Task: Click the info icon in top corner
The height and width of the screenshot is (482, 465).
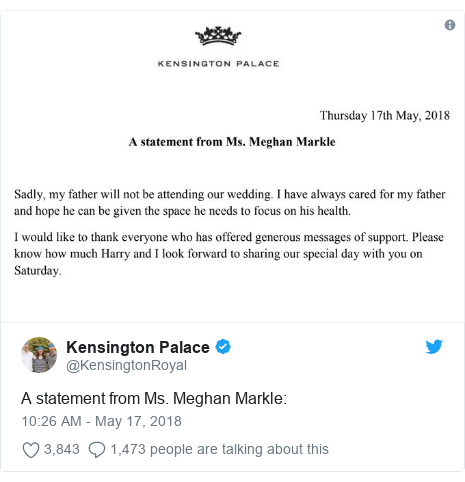Action: pyautogui.click(x=450, y=25)
